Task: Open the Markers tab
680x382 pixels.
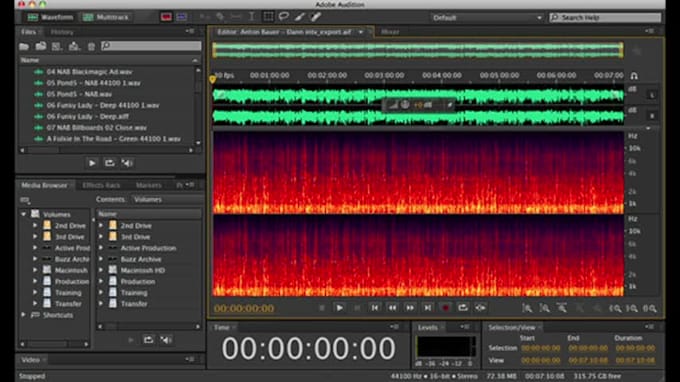Action: [149, 185]
